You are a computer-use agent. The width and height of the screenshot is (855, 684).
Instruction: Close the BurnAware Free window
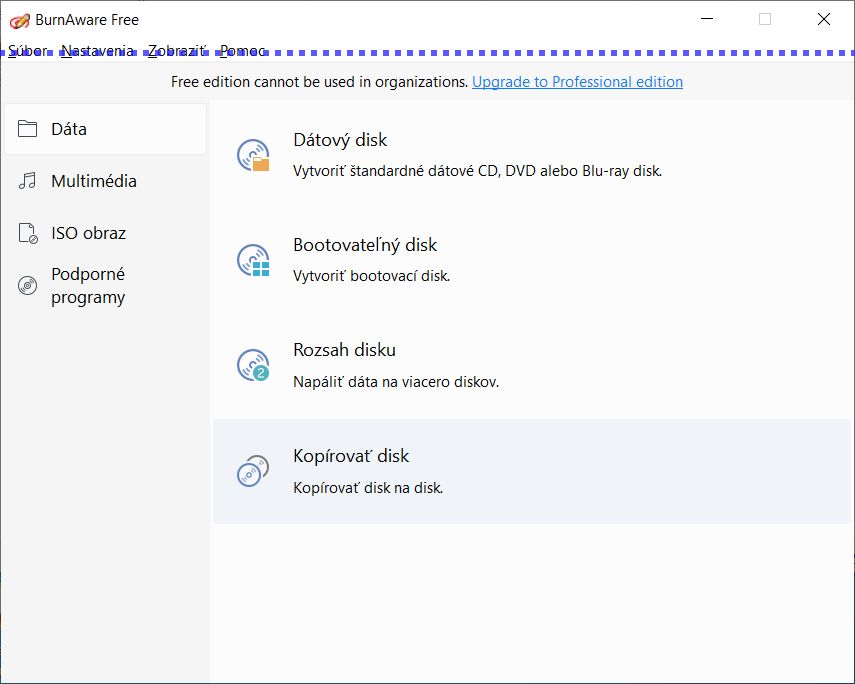coord(823,19)
